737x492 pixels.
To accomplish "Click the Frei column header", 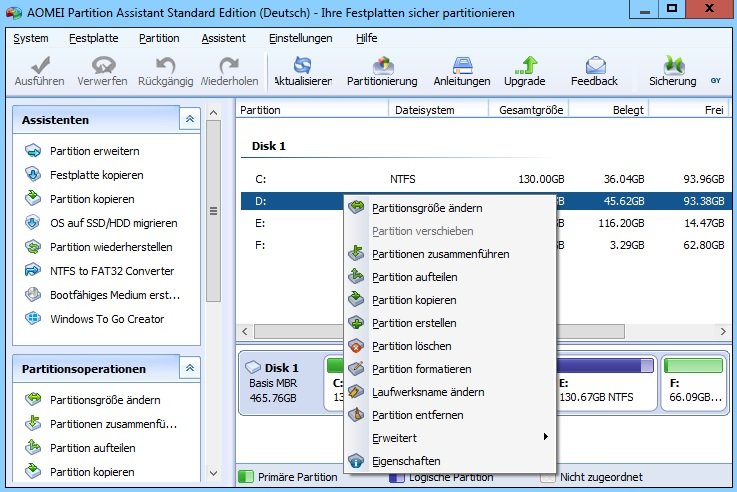I will pyautogui.click(x=688, y=110).
